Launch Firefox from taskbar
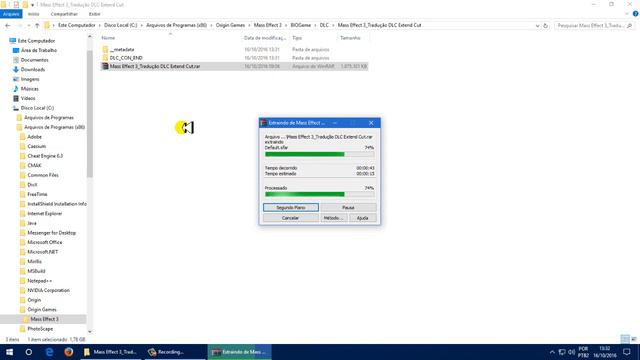Viewport: 640px width, 360px height. click(x=69, y=352)
